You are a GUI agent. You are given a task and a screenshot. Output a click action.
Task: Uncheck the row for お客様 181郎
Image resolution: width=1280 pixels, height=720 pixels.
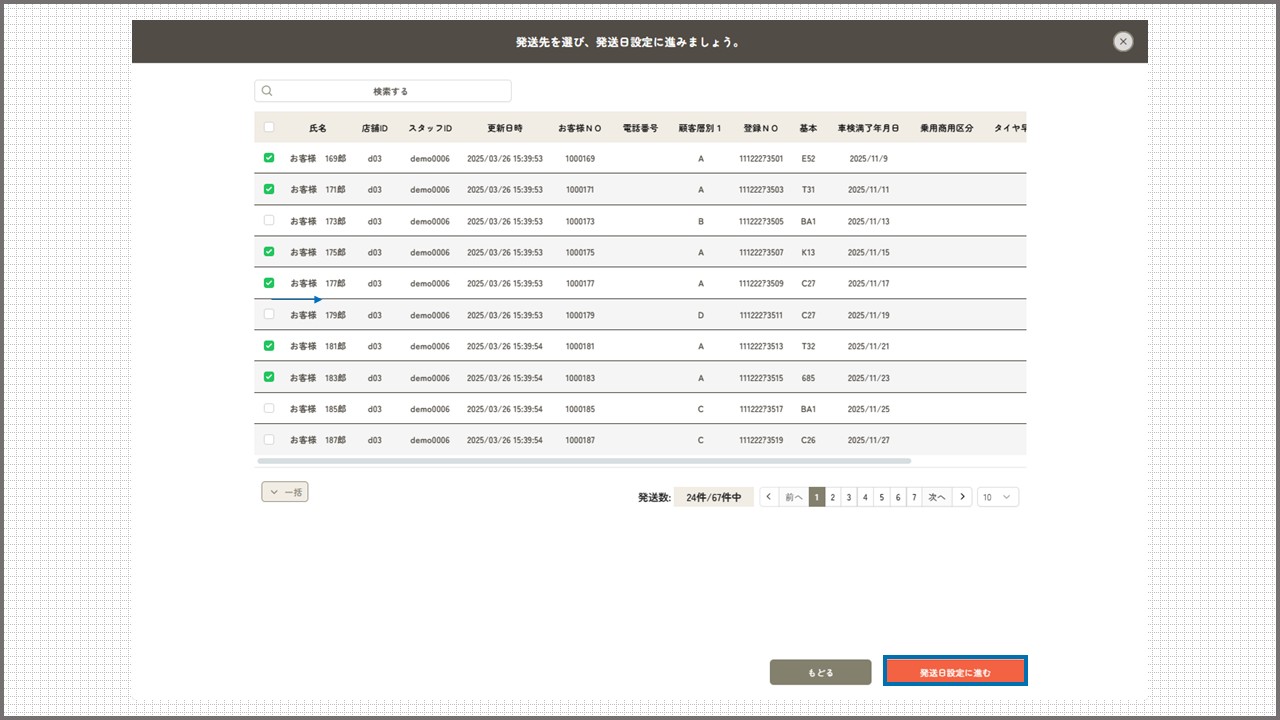(269, 346)
